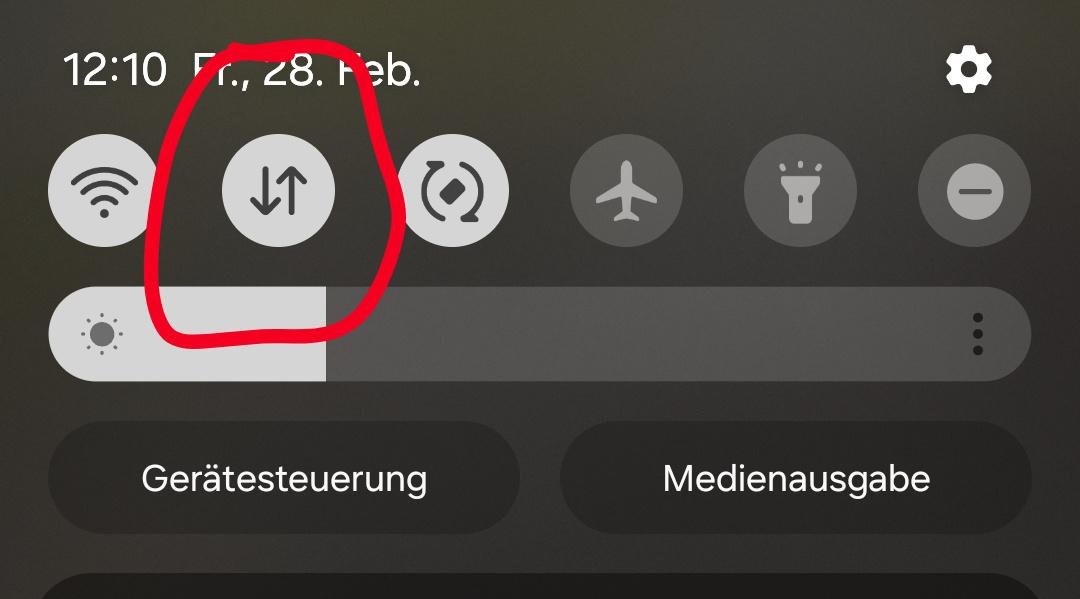This screenshot has height=599, width=1080.
Task: Open Medienausgabe panel
Action: click(796, 478)
